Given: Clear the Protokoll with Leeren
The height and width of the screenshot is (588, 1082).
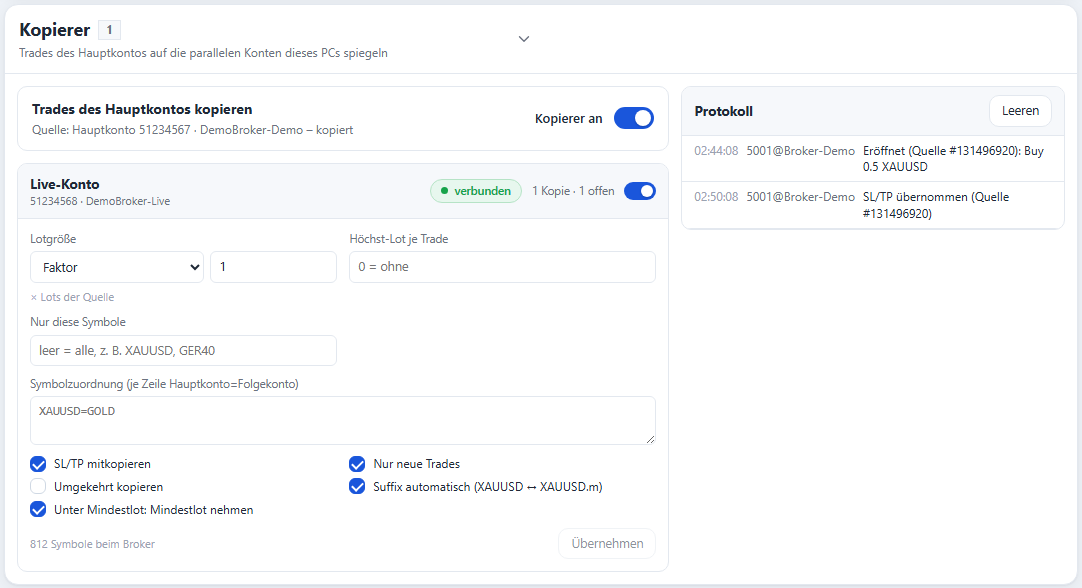Looking at the screenshot, I should [1020, 111].
